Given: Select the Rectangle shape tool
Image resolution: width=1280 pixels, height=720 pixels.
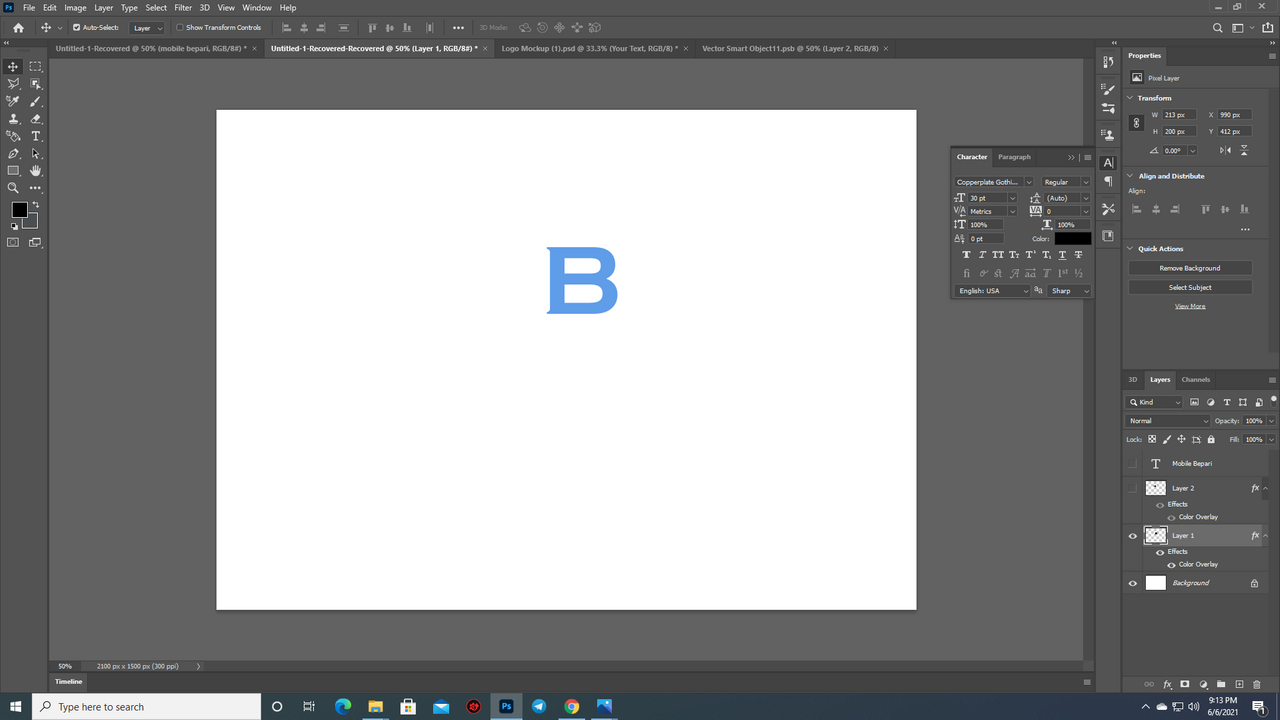Looking at the screenshot, I should pyautogui.click(x=13, y=171).
